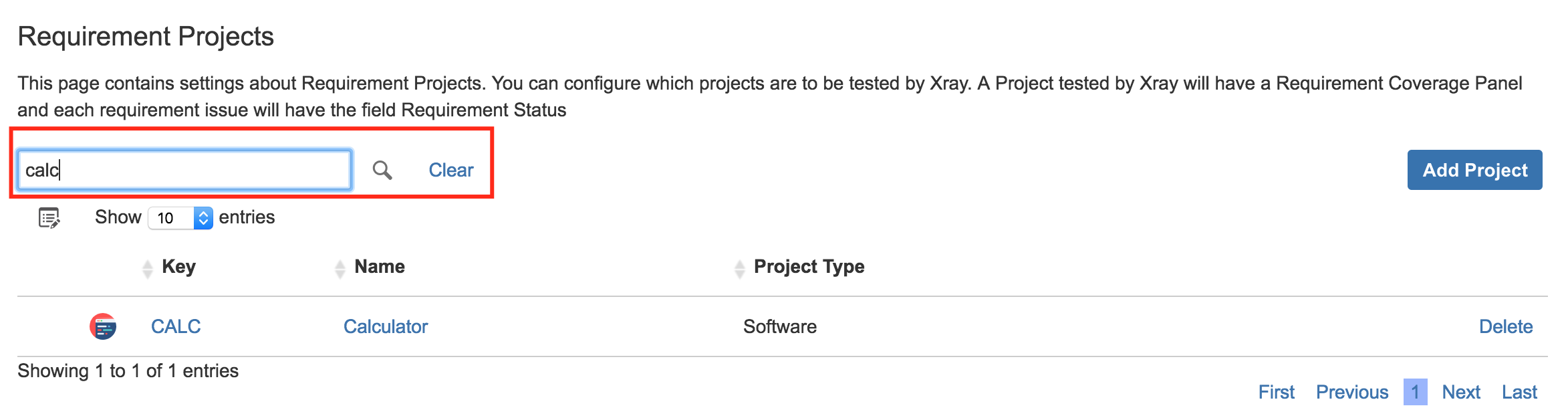Image resolution: width=1568 pixels, height=420 pixels.
Task: Jump to the Last page
Action: [1520, 392]
